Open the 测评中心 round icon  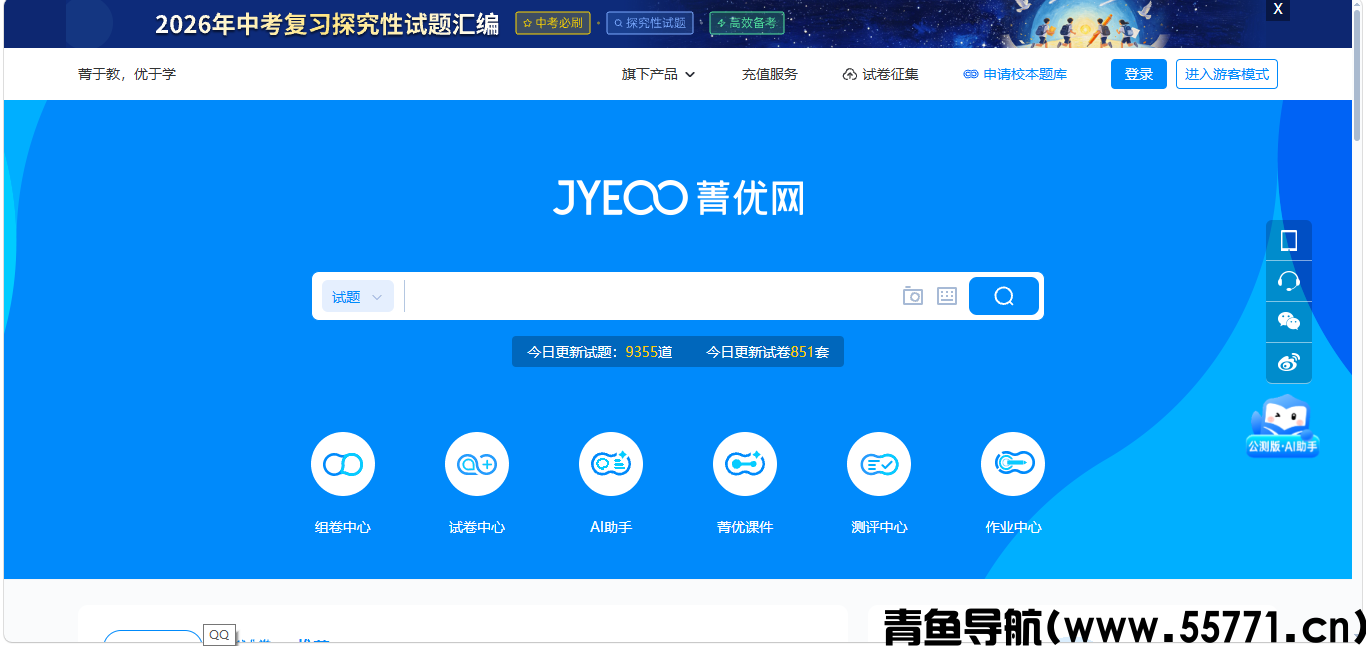(879, 464)
